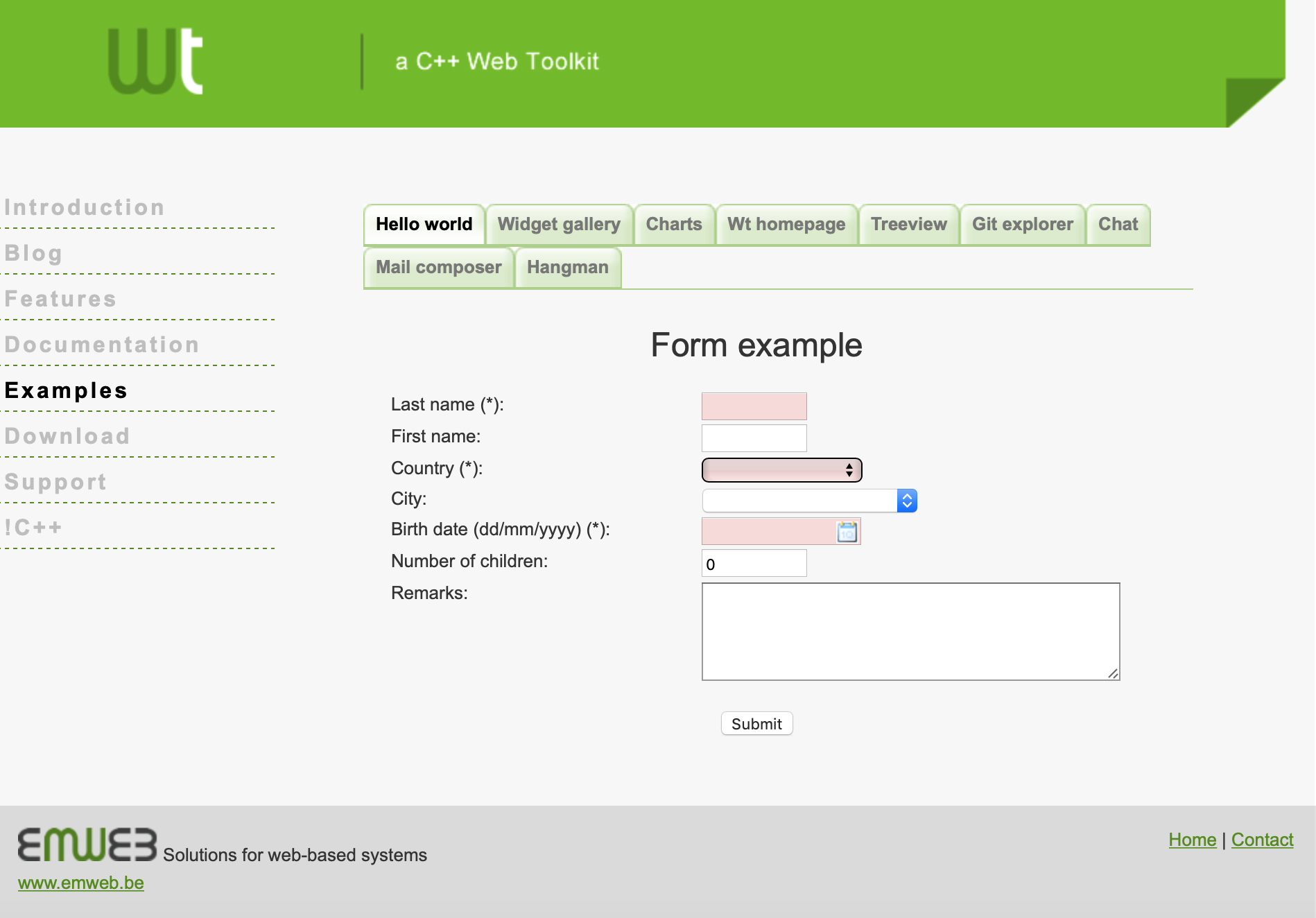
Task: Select the Charts tab
Action: pos(673,225)
